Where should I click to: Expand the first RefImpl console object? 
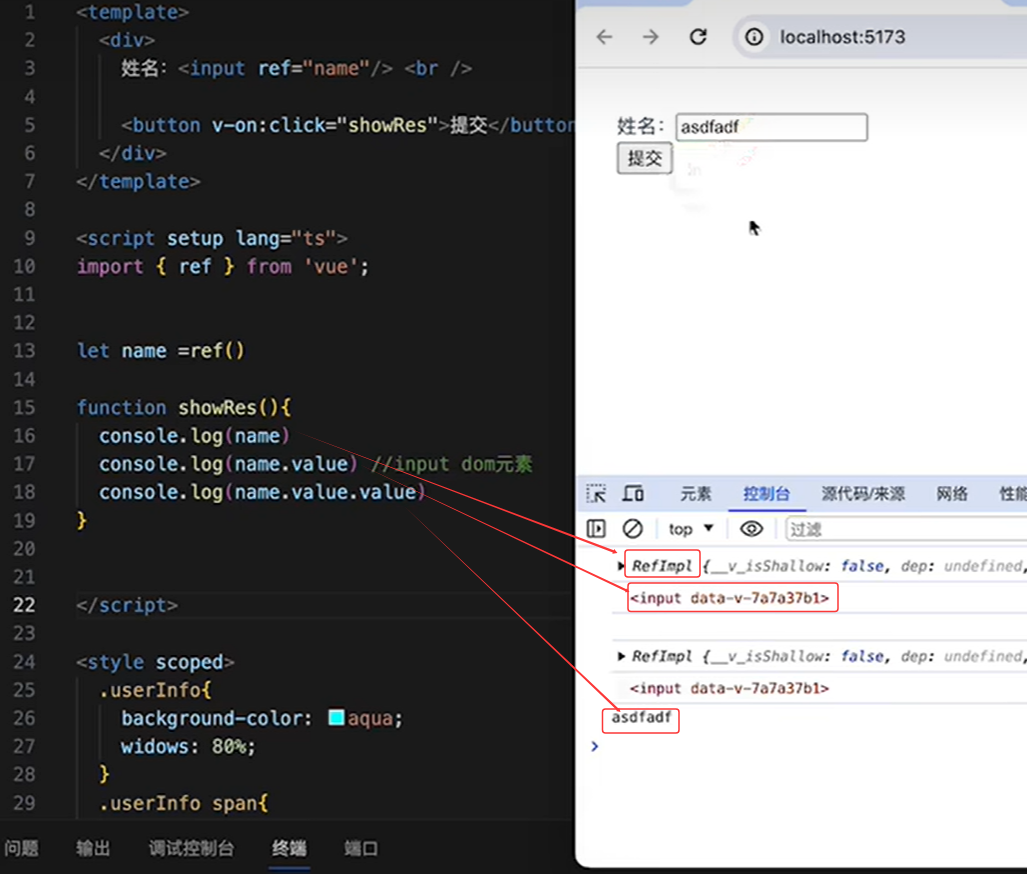point(621,566)
